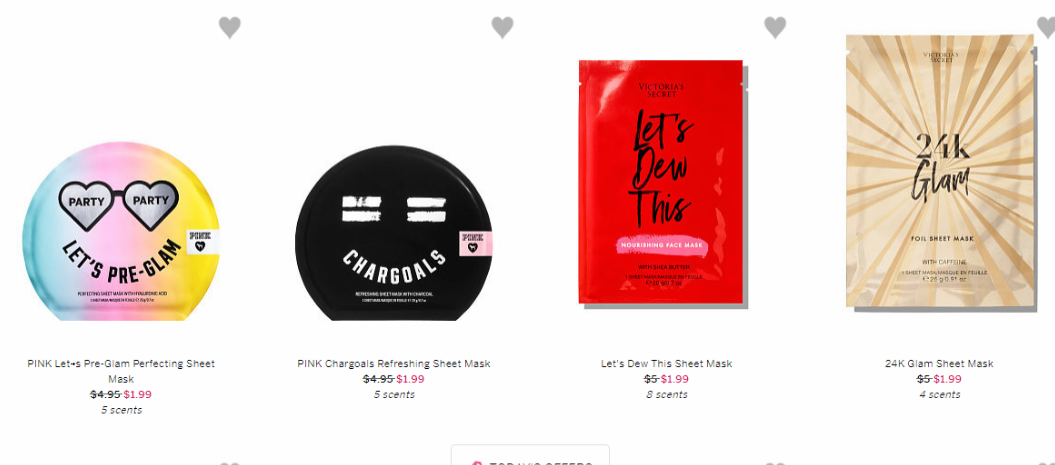Show 4 scents for 24K Glam mask

pos(940,394)
